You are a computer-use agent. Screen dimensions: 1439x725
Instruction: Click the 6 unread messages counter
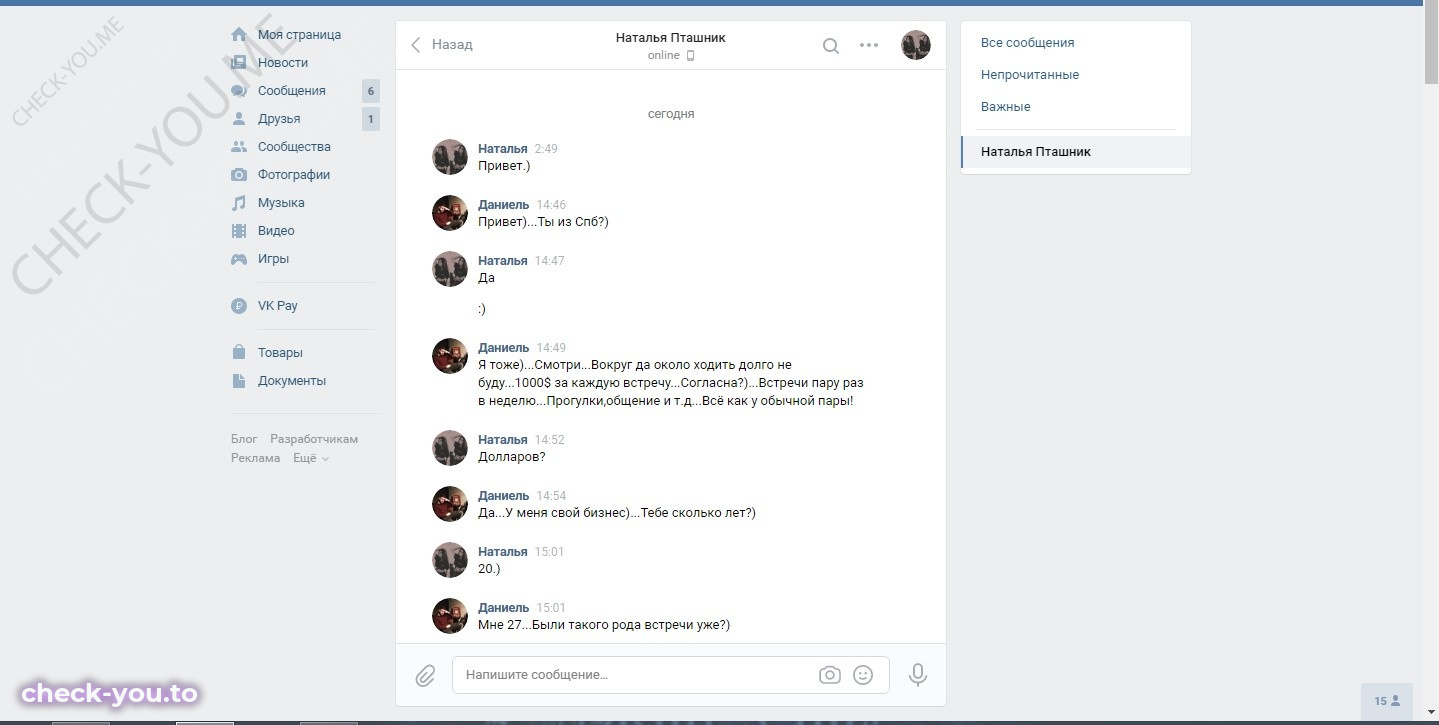[371, 91]
